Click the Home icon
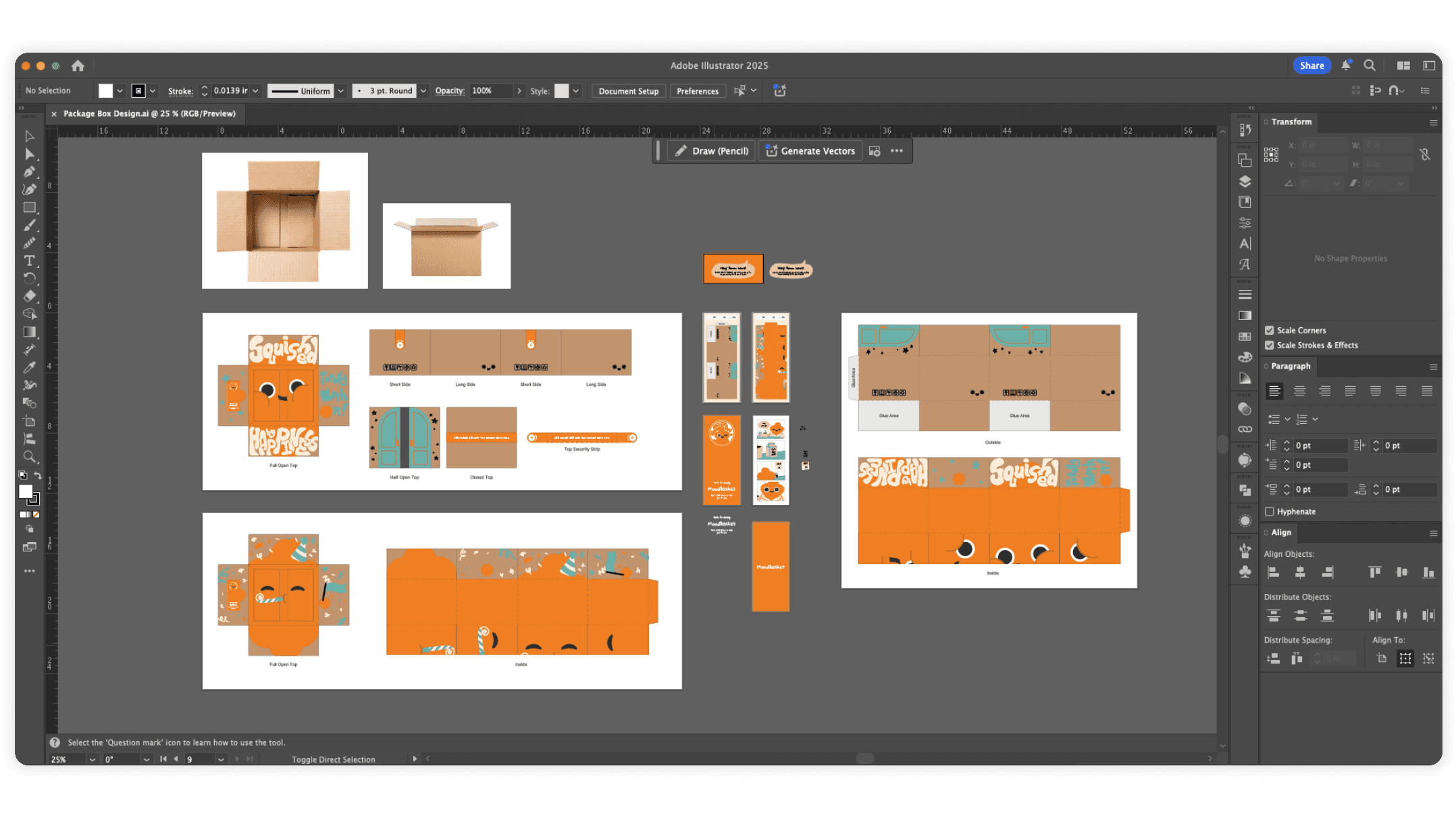 click(x=78, y=65)
